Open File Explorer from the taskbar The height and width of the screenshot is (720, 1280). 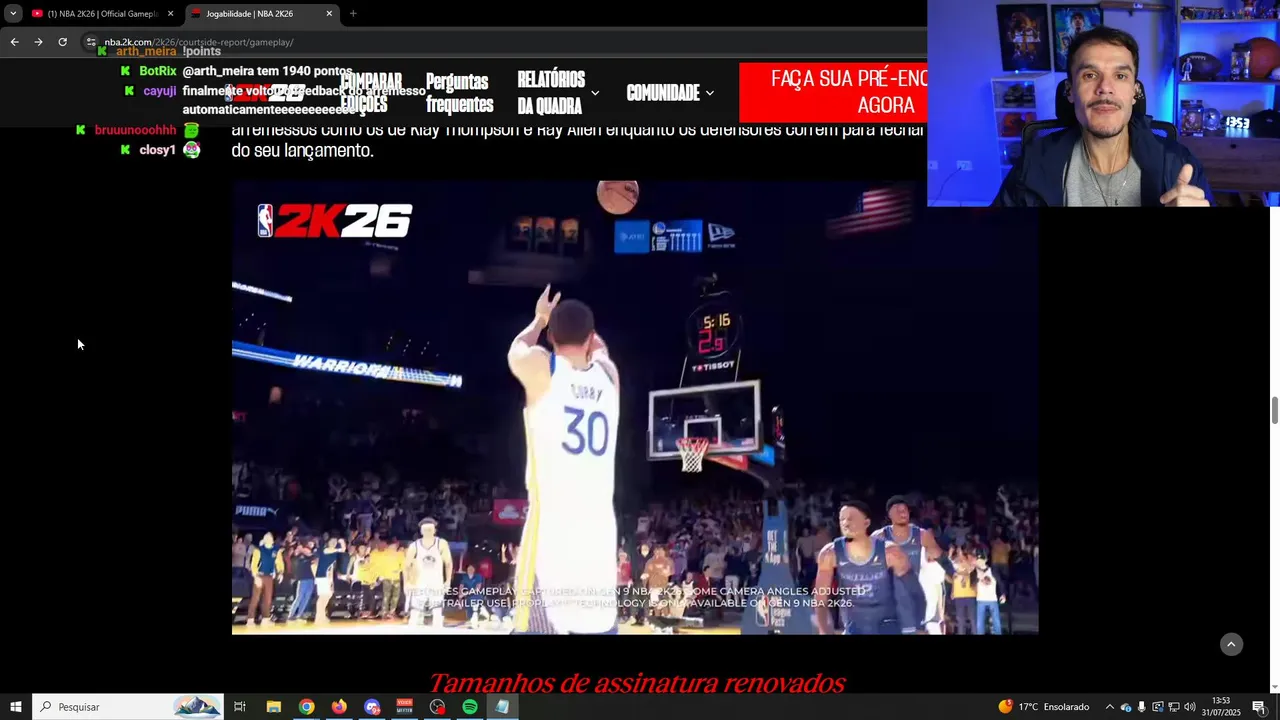point(273,707)
